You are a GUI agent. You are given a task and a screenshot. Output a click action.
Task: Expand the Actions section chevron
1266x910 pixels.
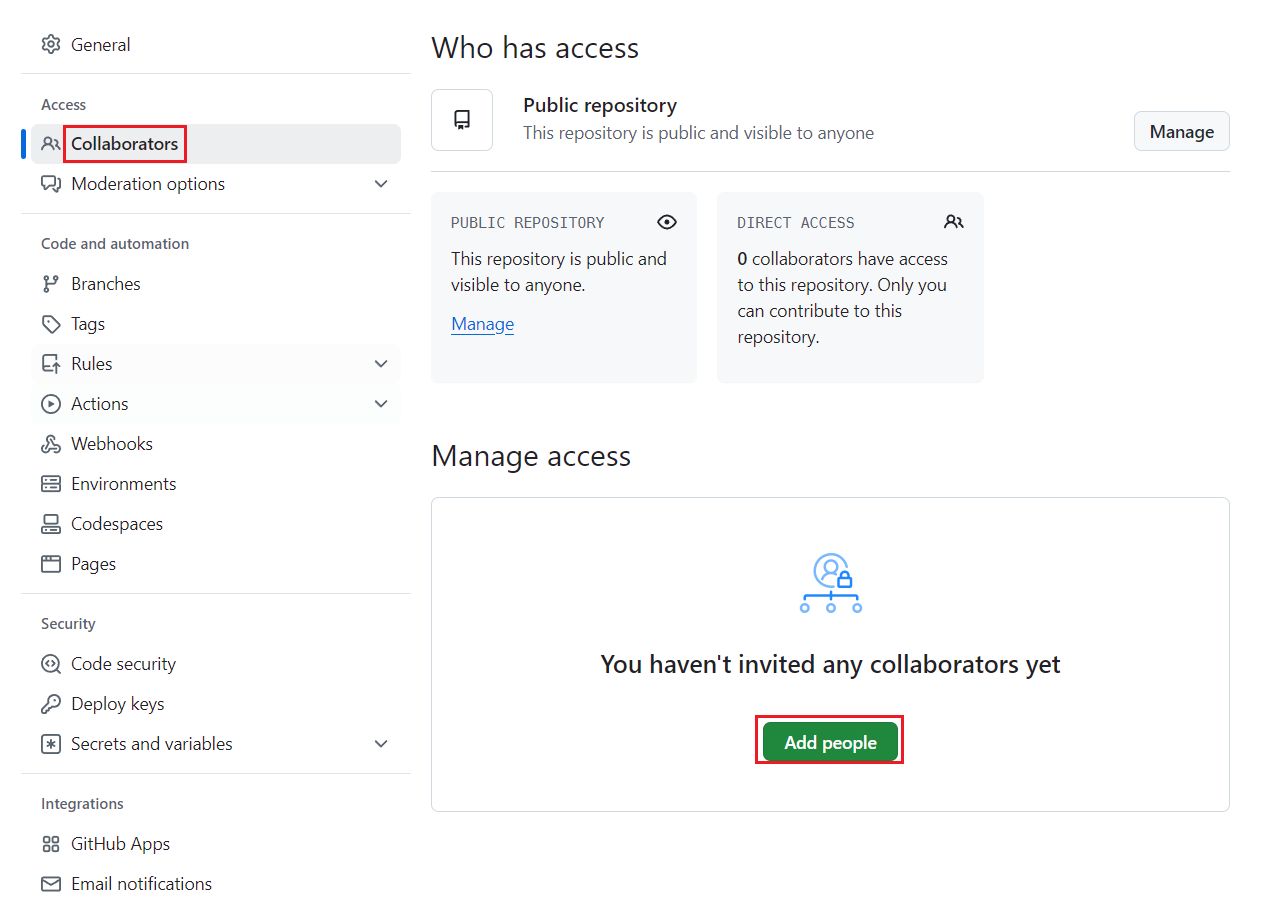coord(381,404)
